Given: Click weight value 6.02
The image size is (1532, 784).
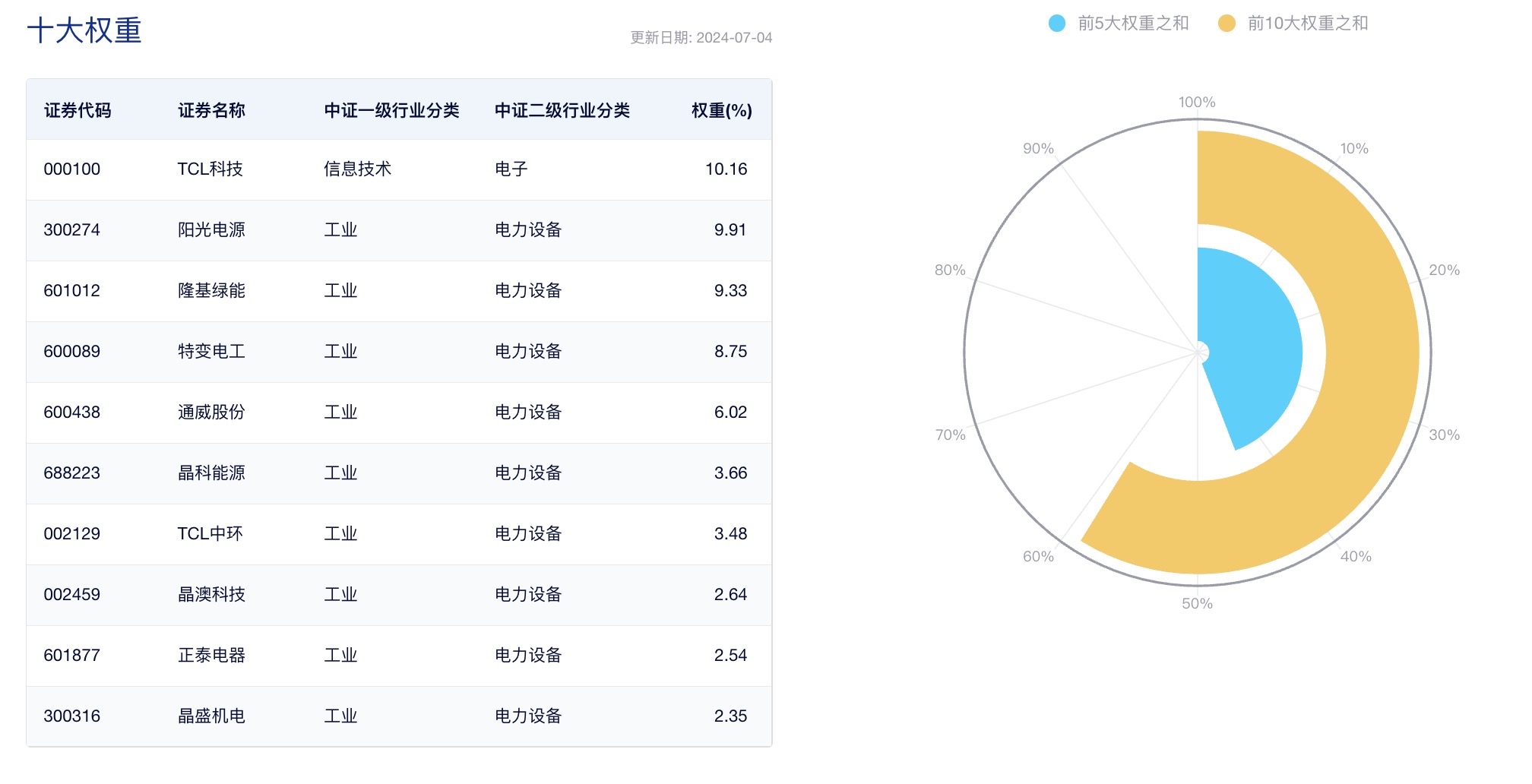Looking at the screenshot, I should (x=730, y=412).
